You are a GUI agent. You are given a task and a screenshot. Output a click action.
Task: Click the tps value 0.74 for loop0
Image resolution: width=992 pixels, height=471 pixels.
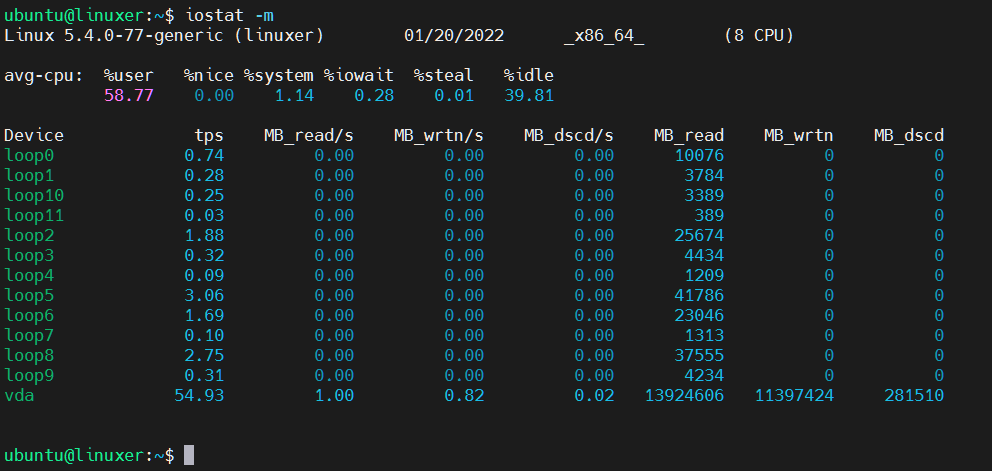(204, 156)
